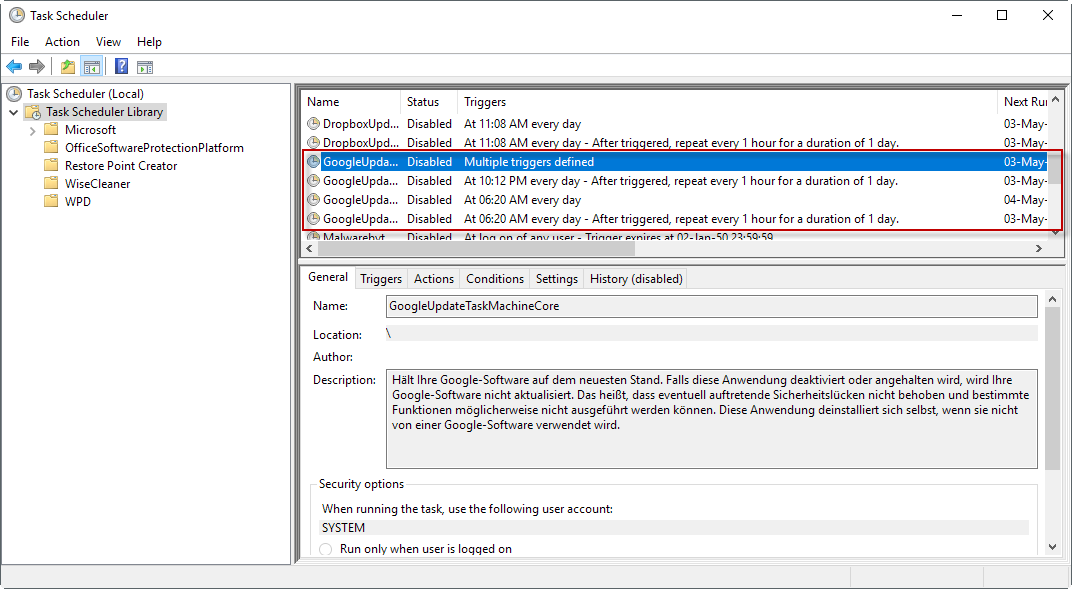The image size is (1072, 589).
Task: Switch to the General tab
Action: 327,277
